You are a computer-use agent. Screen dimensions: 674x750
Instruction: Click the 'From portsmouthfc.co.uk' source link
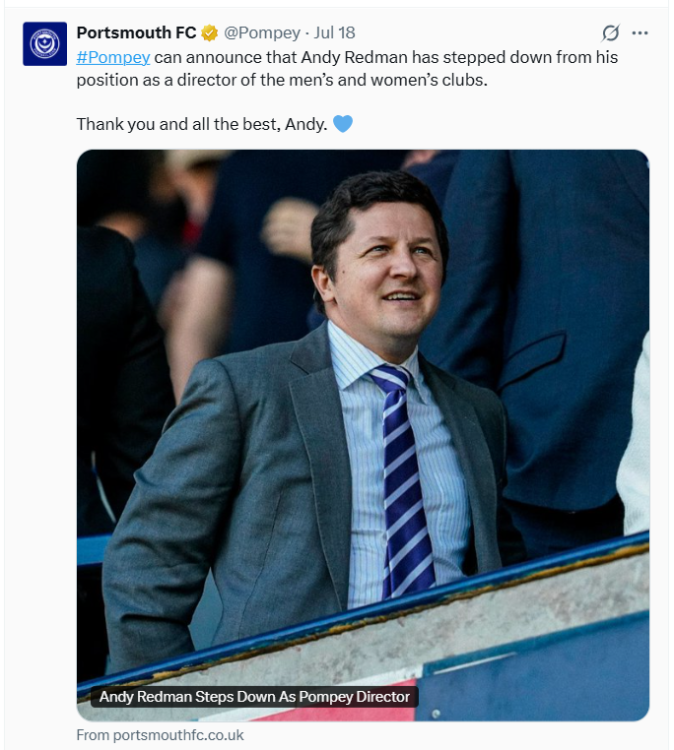(x=160, y=735)
